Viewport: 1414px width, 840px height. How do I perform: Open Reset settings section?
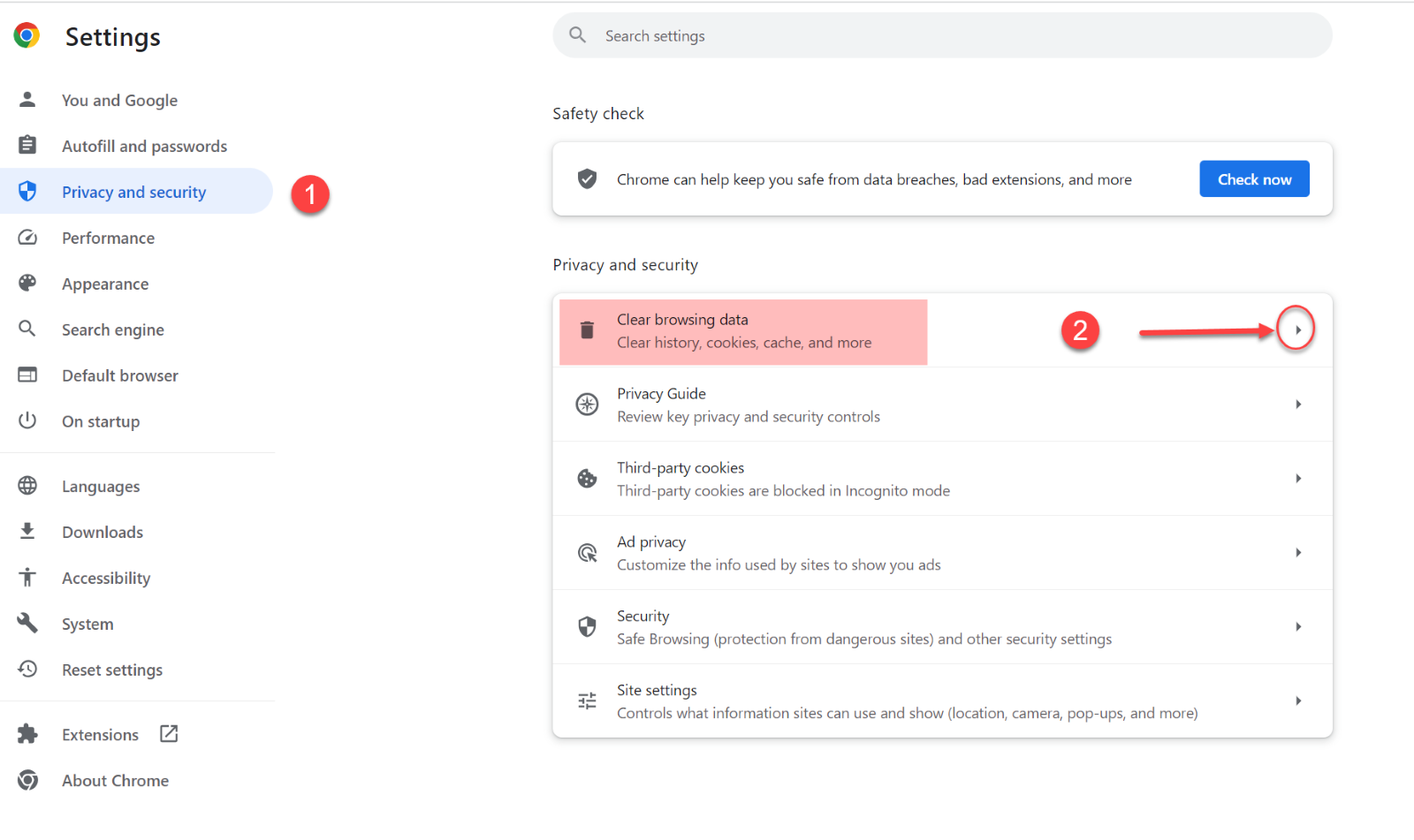[112, 670]
